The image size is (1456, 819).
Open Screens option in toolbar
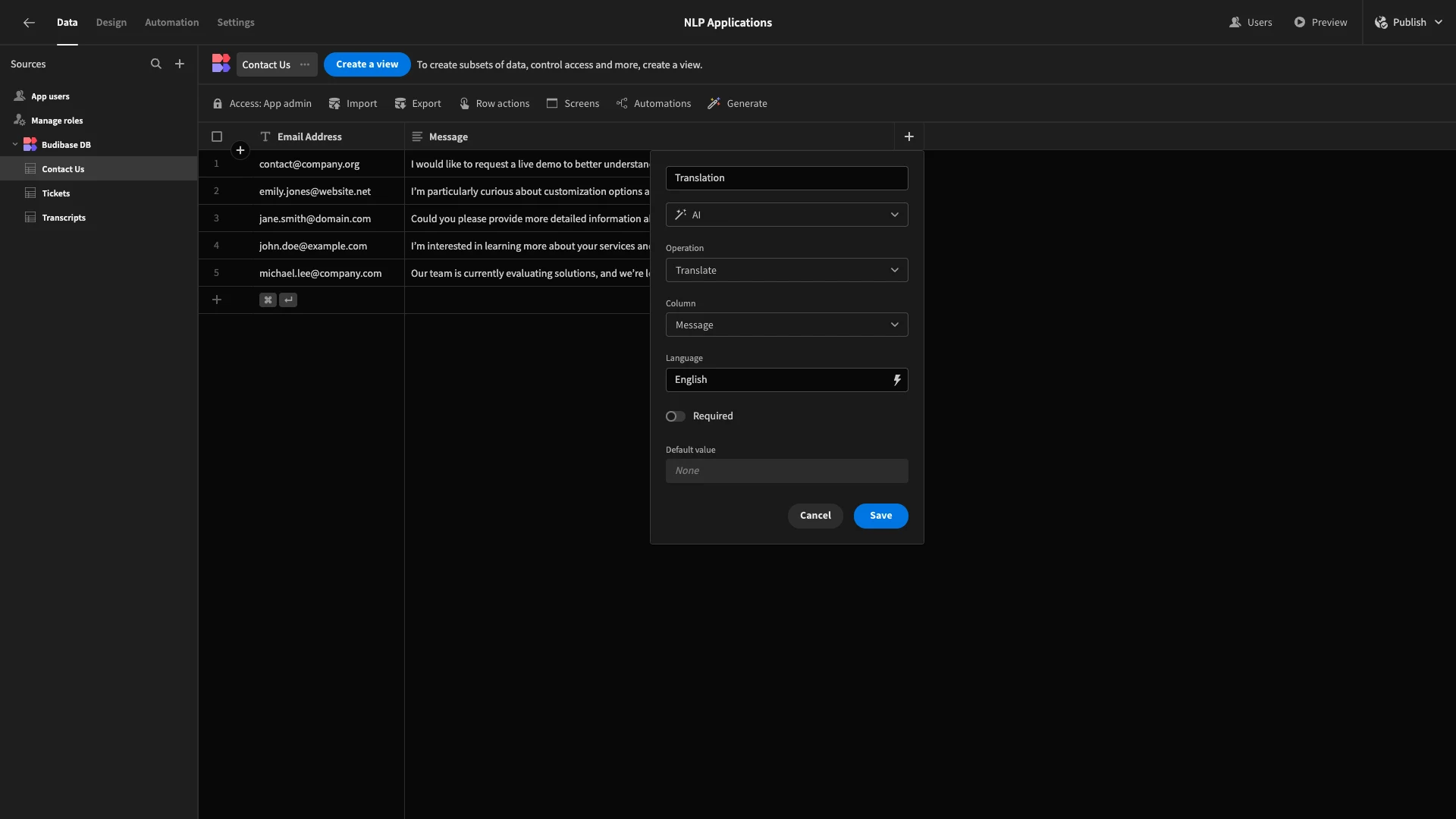pyautogui.click(x=573, y=104)
